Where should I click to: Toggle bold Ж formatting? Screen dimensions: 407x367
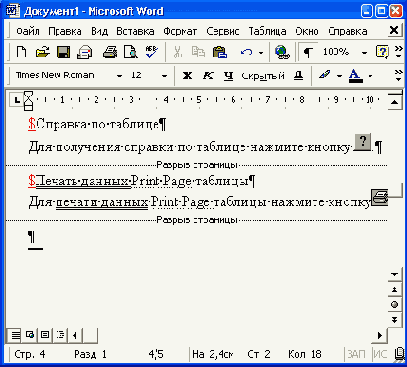coord(187,76)
